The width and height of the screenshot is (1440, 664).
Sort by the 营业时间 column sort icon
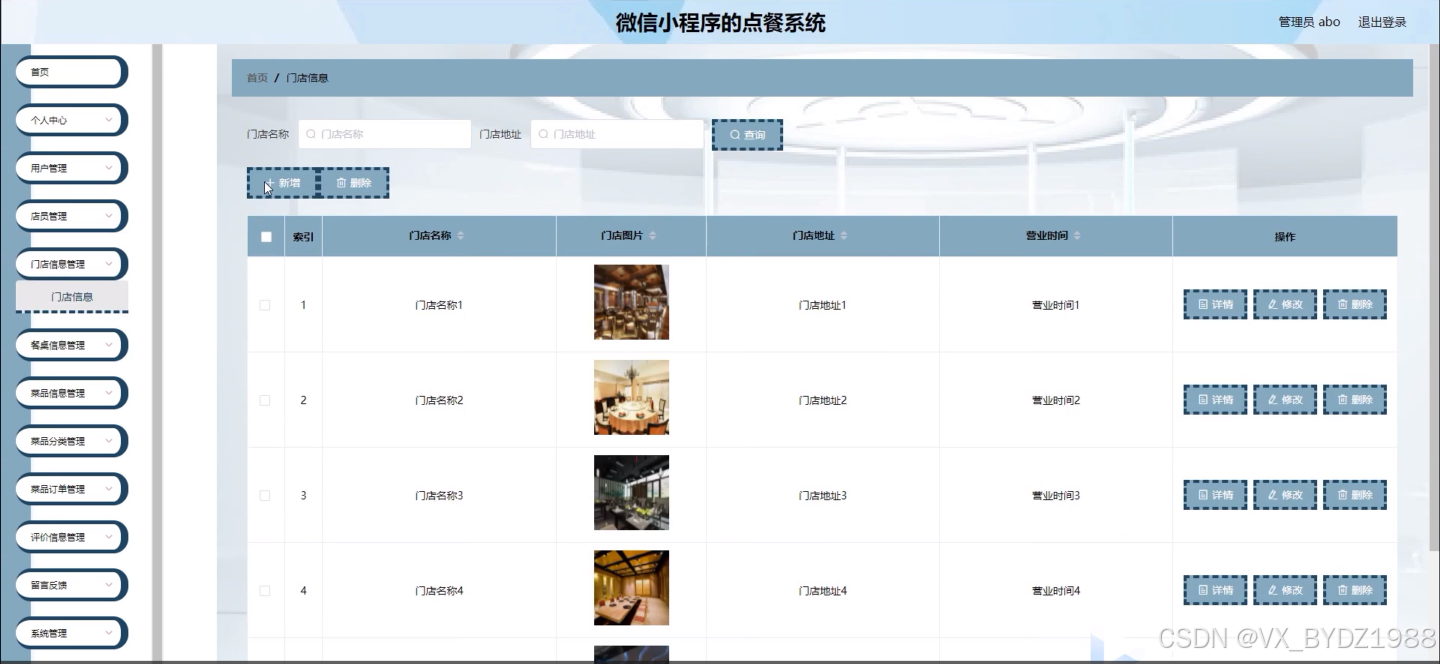[x=1077, y=236]
